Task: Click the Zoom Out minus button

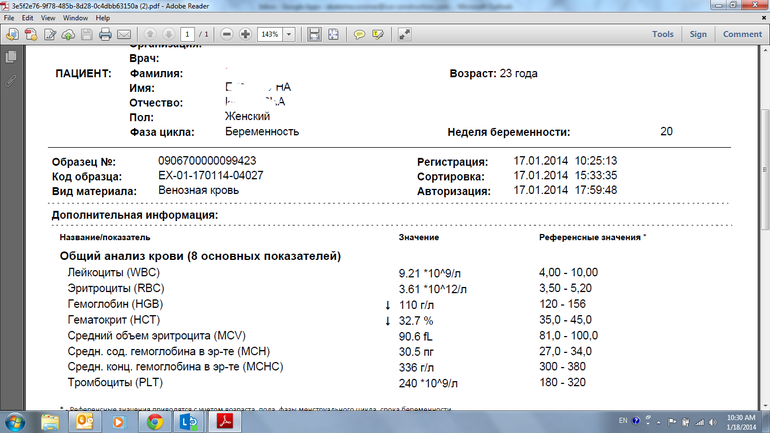Action: pyautogui.click(x=227, y=34)
